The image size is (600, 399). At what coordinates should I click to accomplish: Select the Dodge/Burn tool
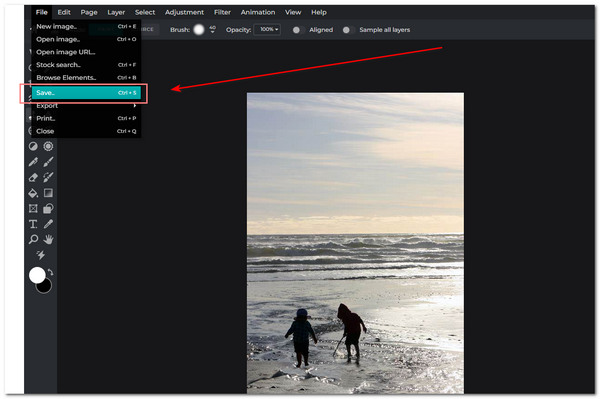(33, 146)
